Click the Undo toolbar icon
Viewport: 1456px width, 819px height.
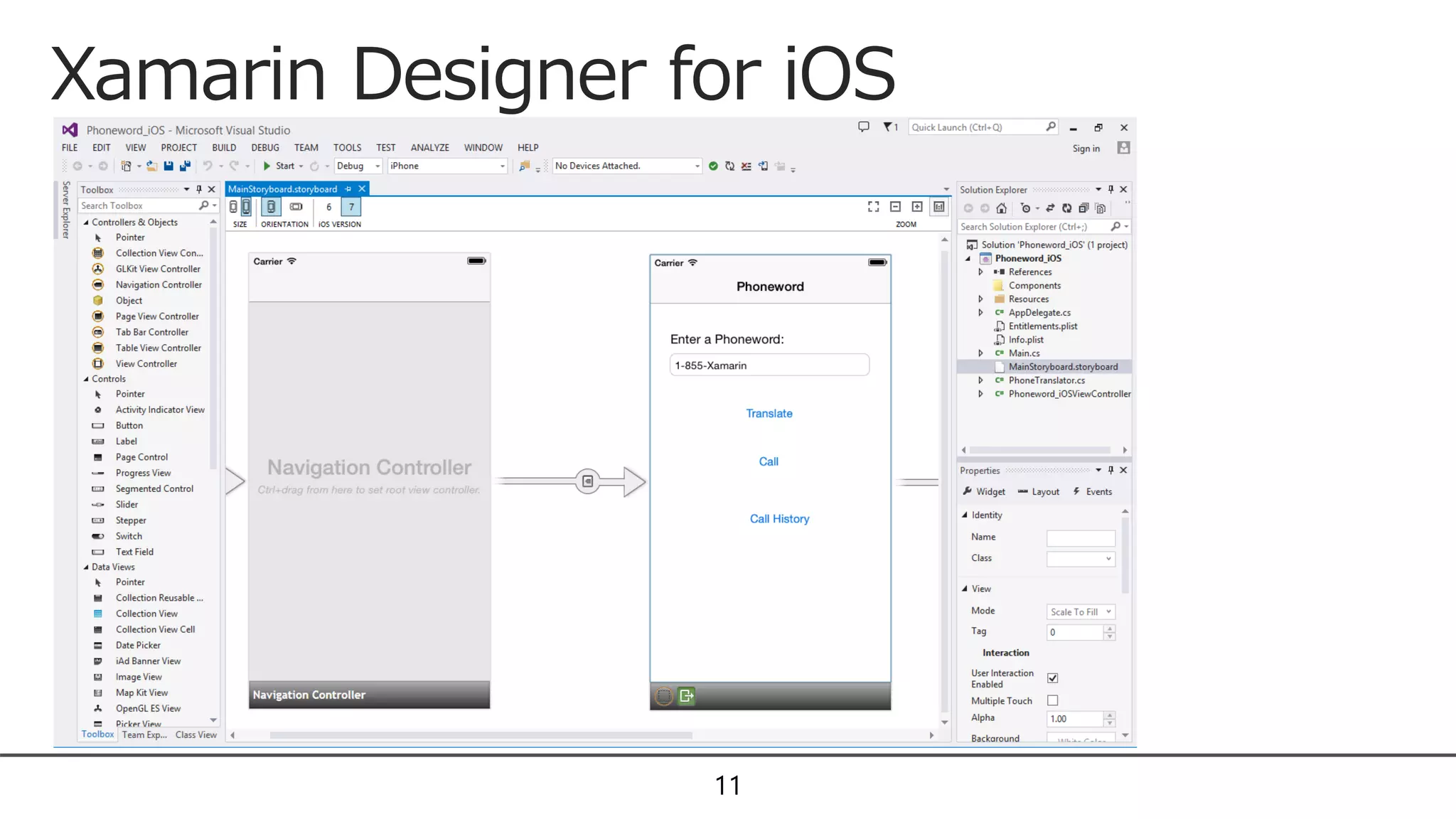click(x=208, y=166)
